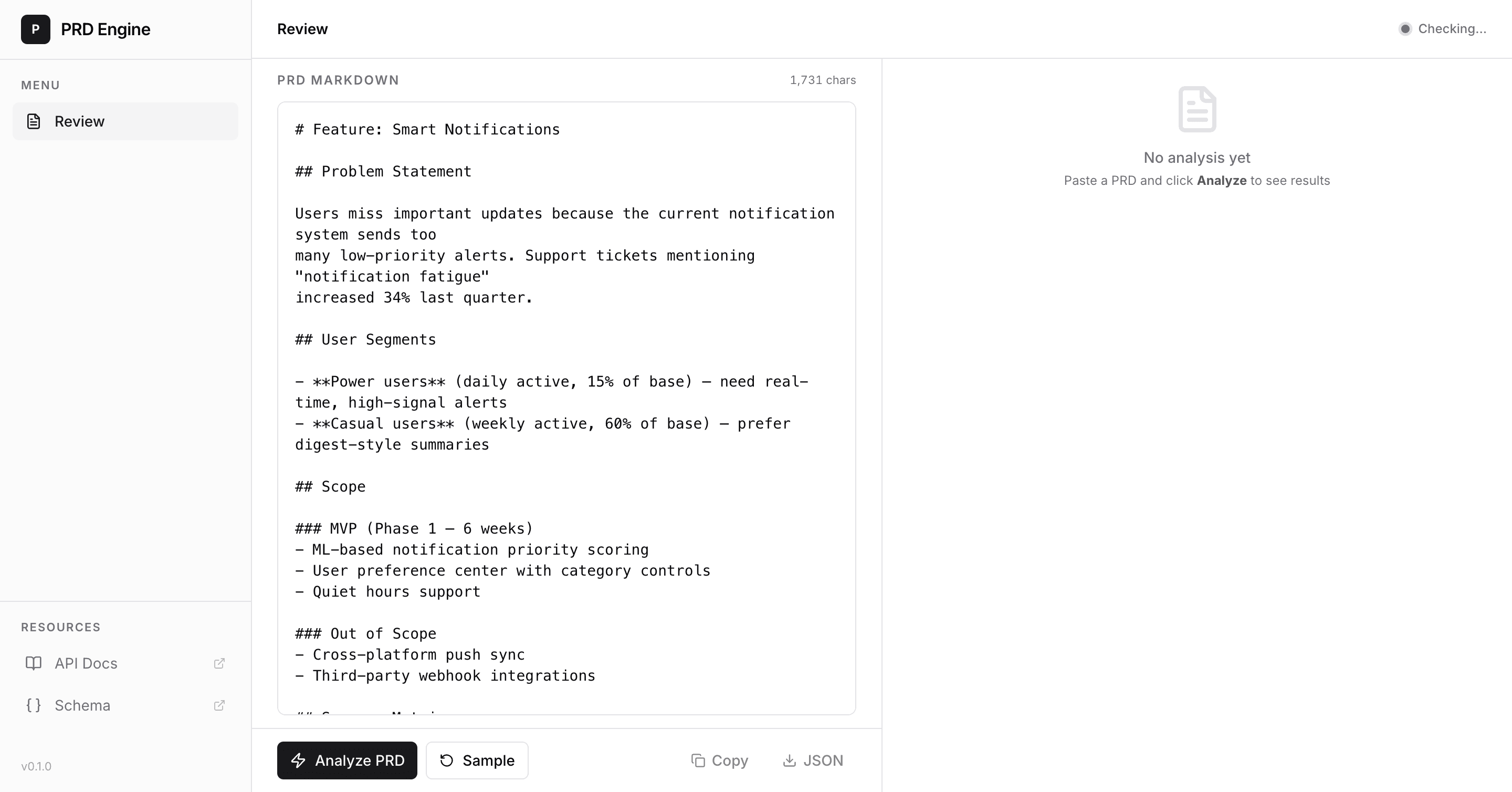Click the download icon next to JSON

tap(790, 760)
